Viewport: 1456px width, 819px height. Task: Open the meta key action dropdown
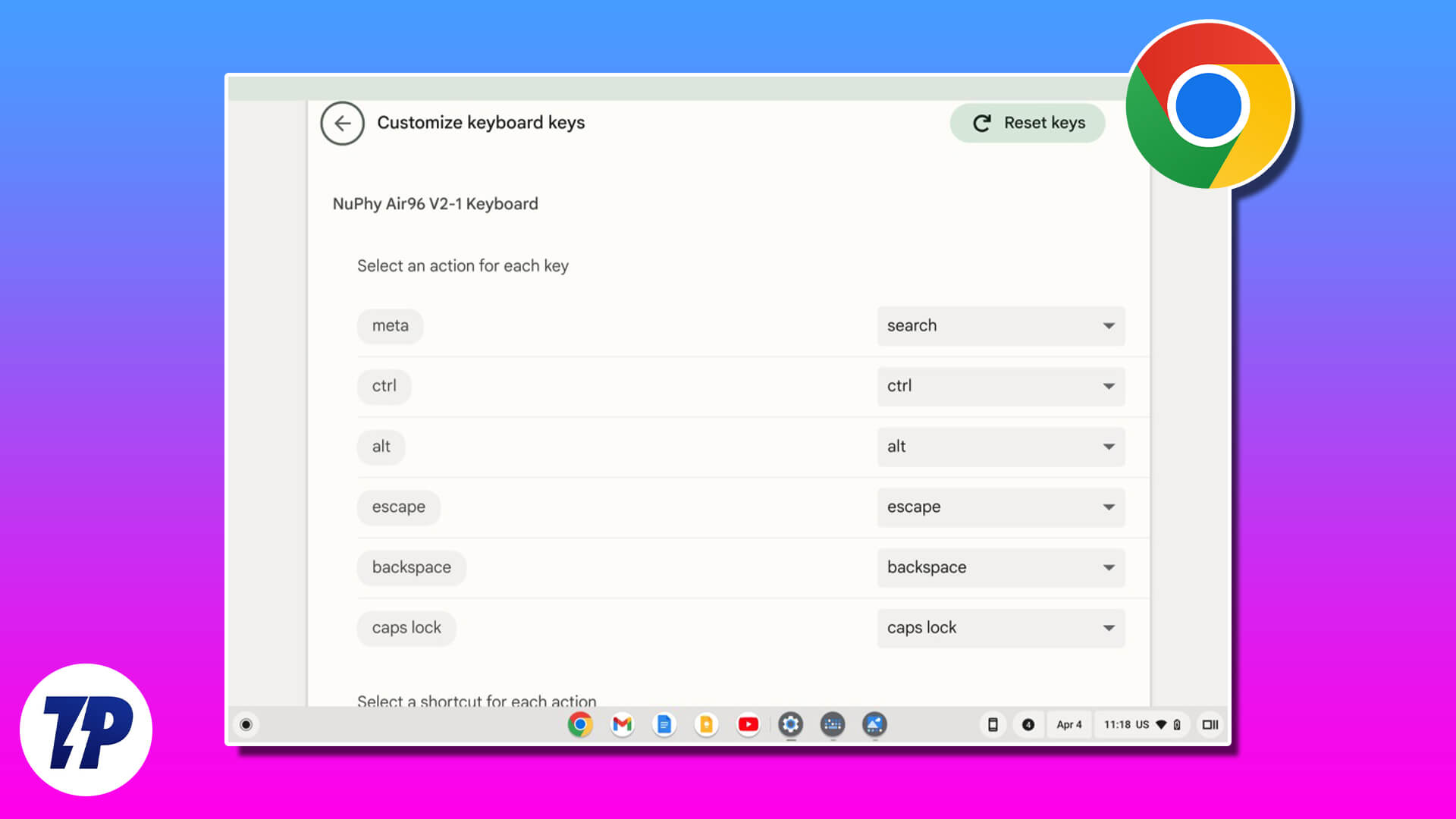click(1001, 326)
